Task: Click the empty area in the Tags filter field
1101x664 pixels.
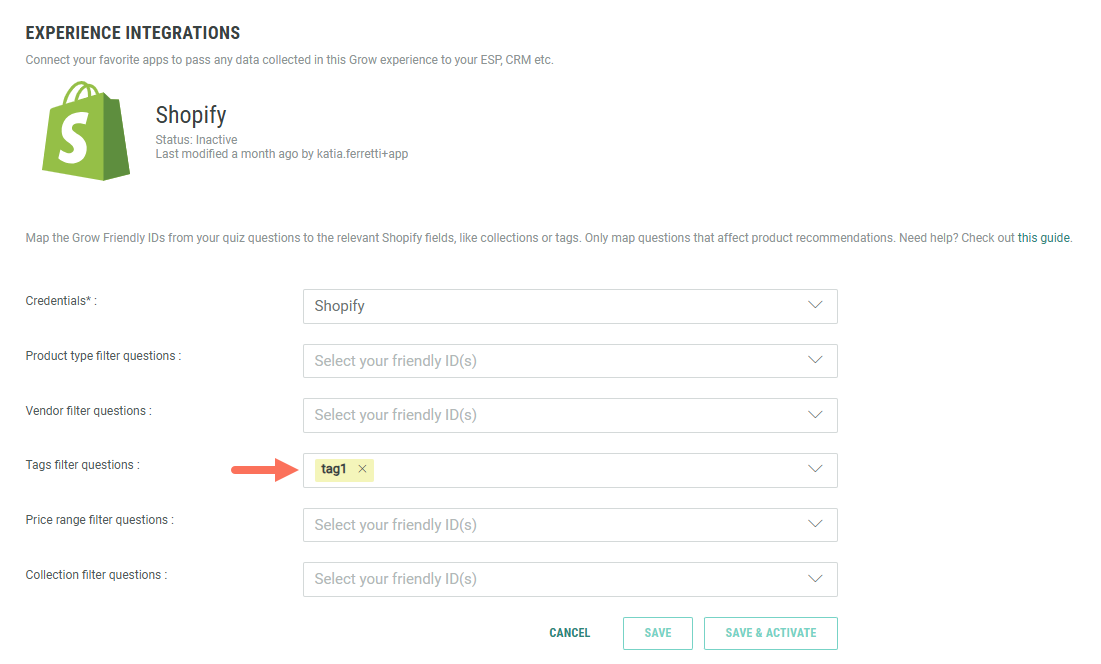Action: point(580,470)
